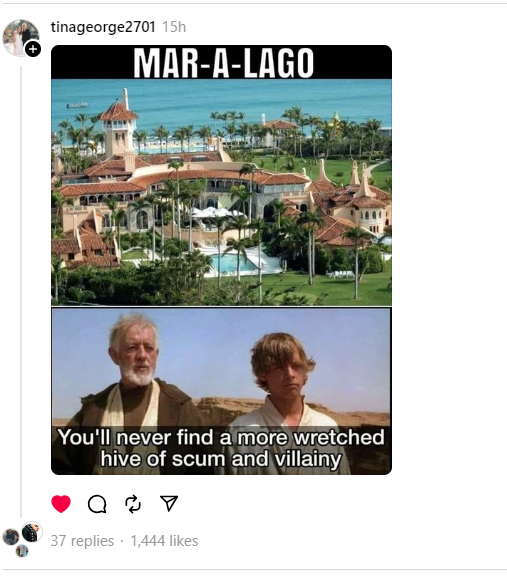The image size is (507, 579).
Task: Click the MAR-A-LAGO meme title banner
Action: coord(221,62)
